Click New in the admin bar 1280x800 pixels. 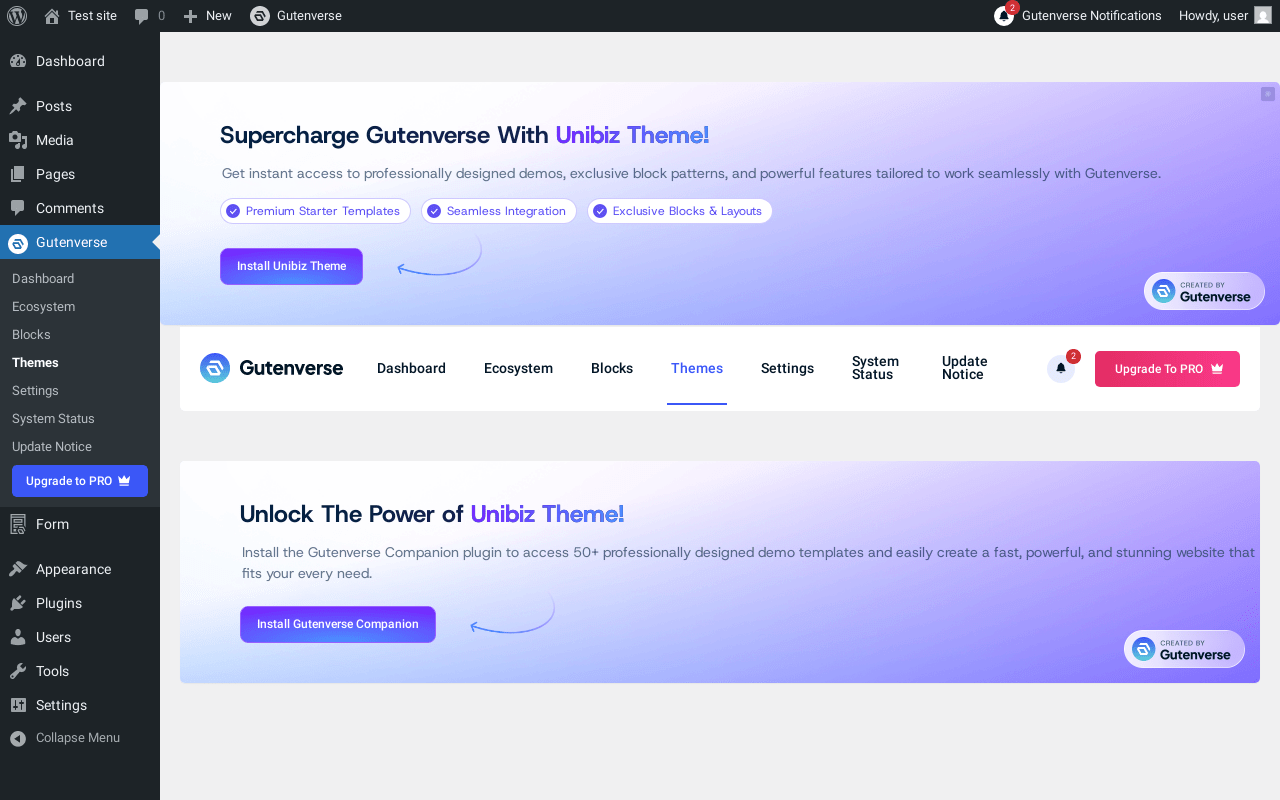207,16
